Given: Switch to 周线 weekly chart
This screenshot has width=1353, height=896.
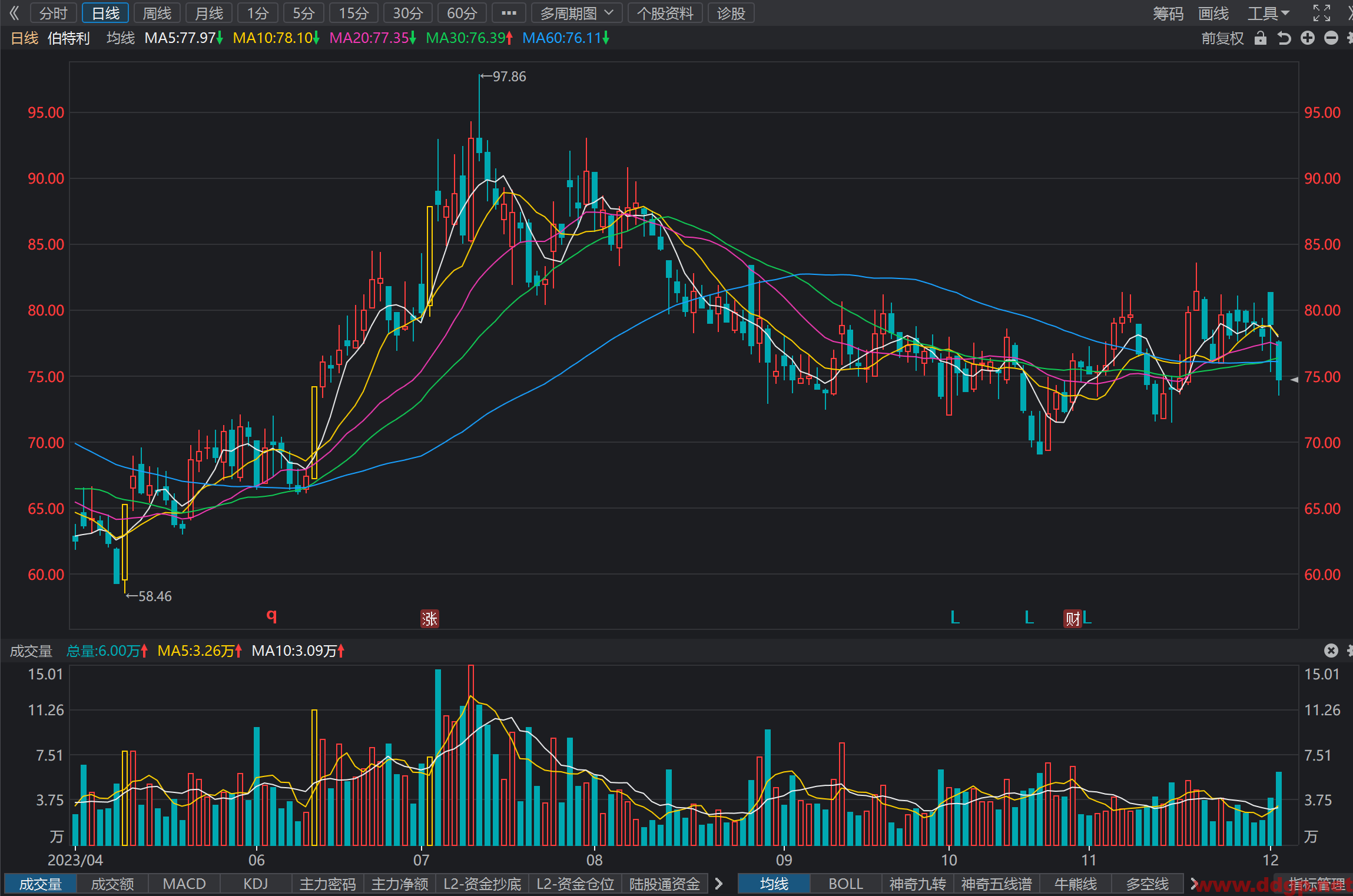Looking at the screenshot, I should tap(157, 13).
